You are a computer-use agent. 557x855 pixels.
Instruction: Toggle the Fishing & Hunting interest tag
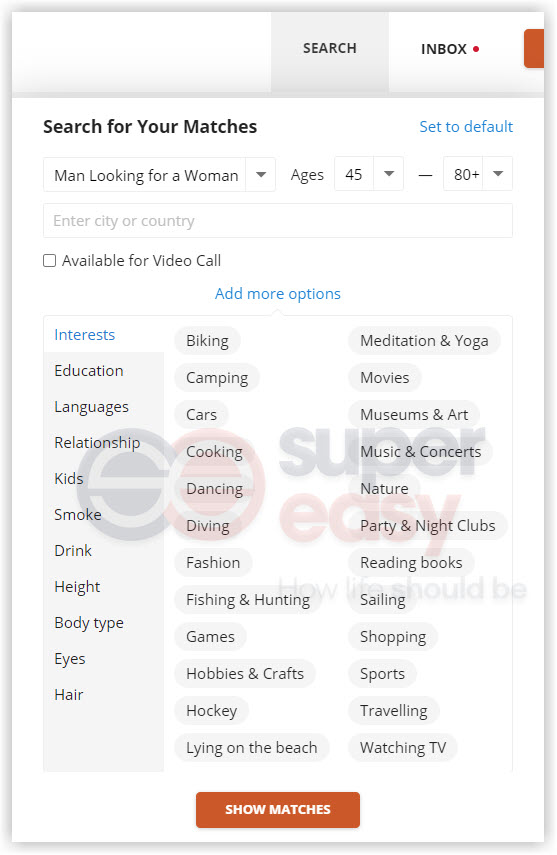pos(248,600)
